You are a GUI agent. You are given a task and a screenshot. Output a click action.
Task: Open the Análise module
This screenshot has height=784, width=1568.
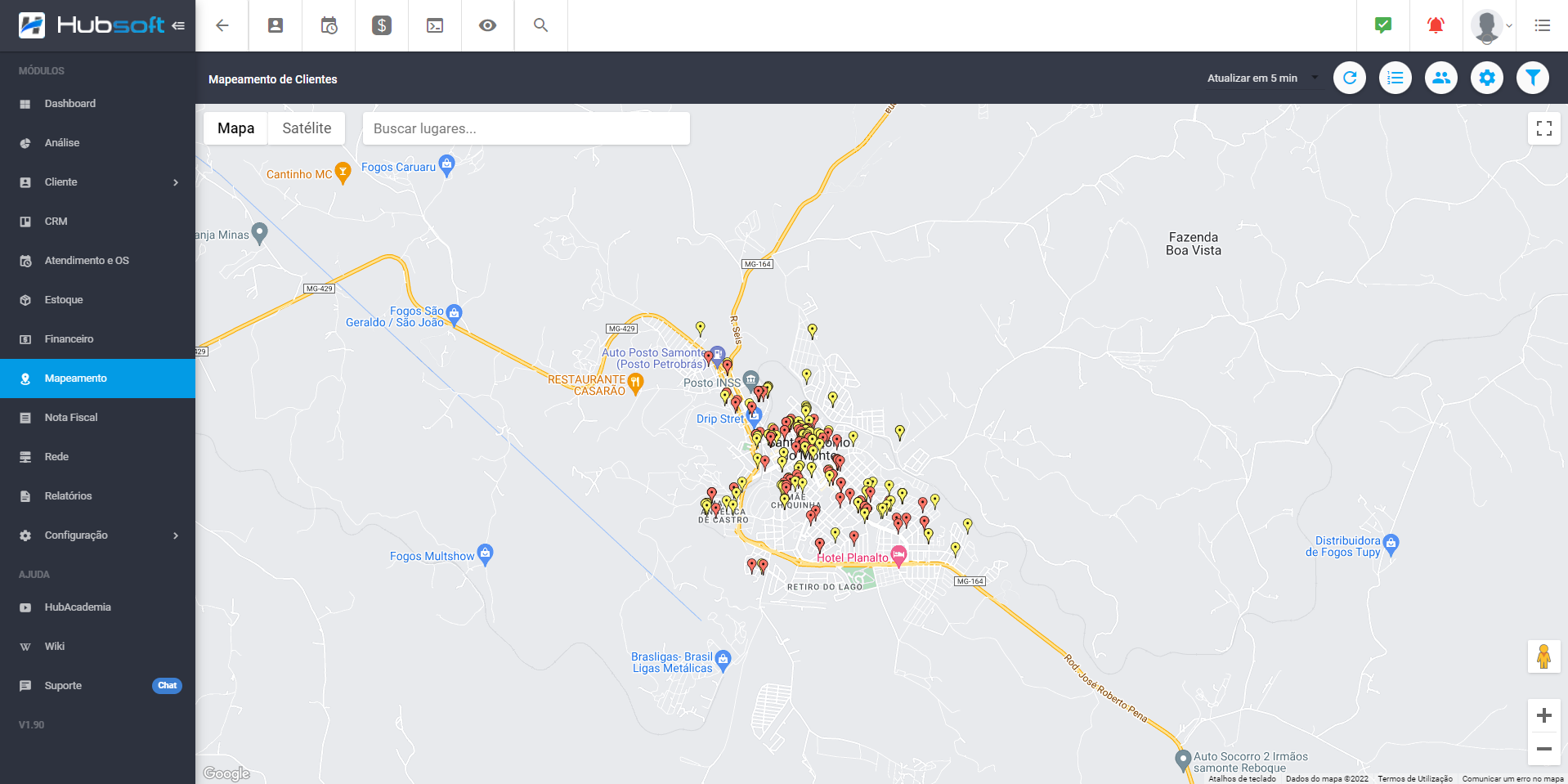[98, 143]
